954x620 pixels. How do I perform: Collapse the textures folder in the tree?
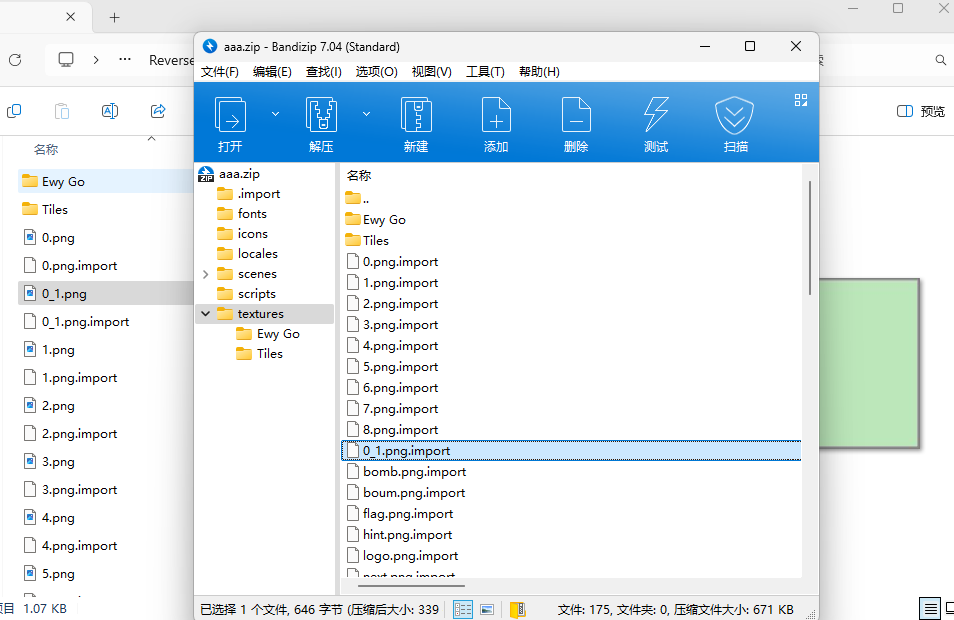click(x=206, y=314)
